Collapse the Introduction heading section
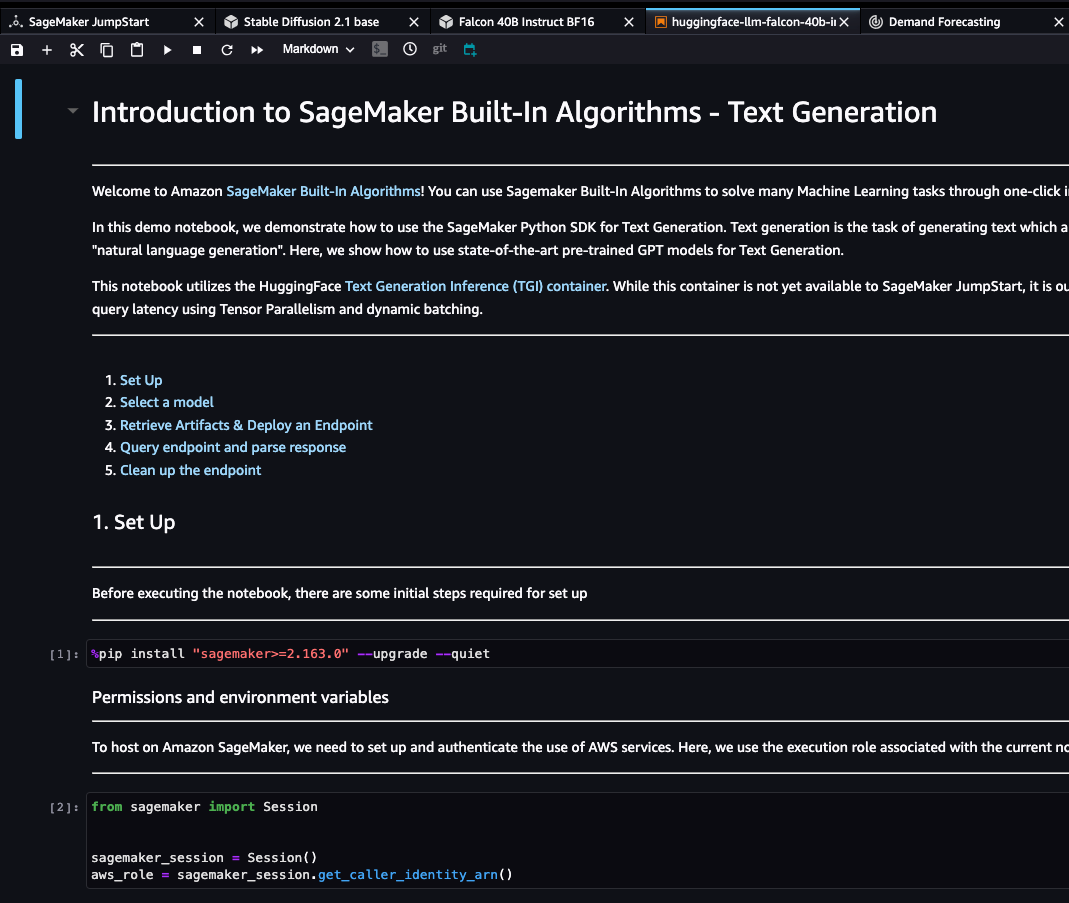1069x903 pixels. (73, 110)
